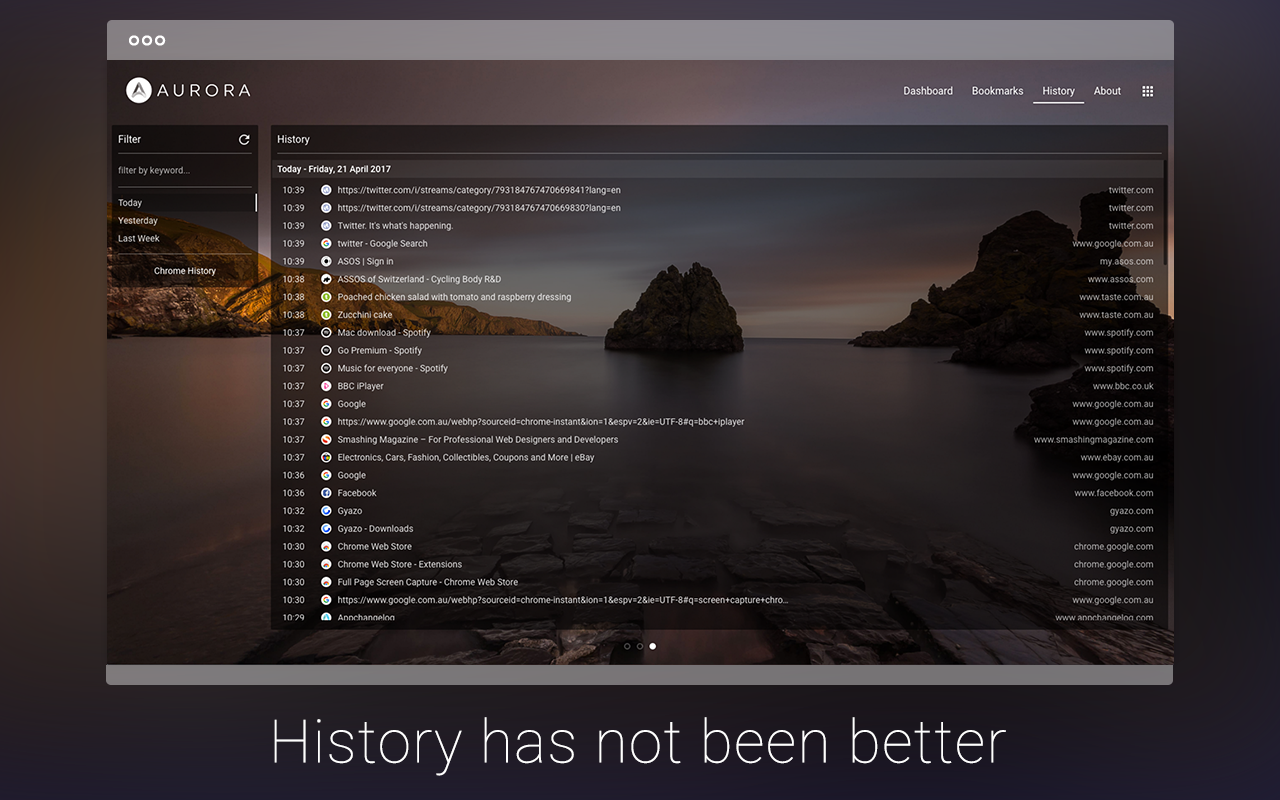Click the BBC iPlayer favicon
Viewport: 1280px width, 800px height.
(x=325, y=385)
